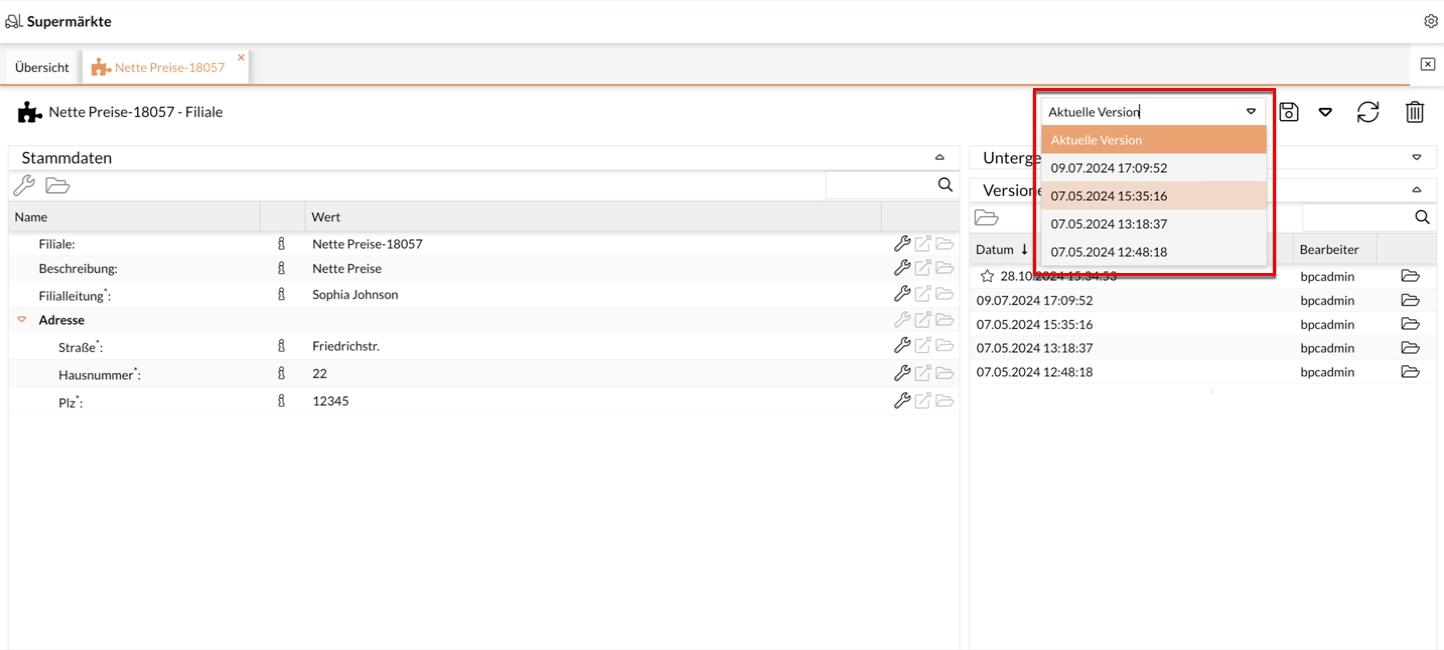The height and width of the screenshot is (650, 1444).
Task: Click the wrench icon in the Stammdaten toolbar
Action: (x=24, y=185)
